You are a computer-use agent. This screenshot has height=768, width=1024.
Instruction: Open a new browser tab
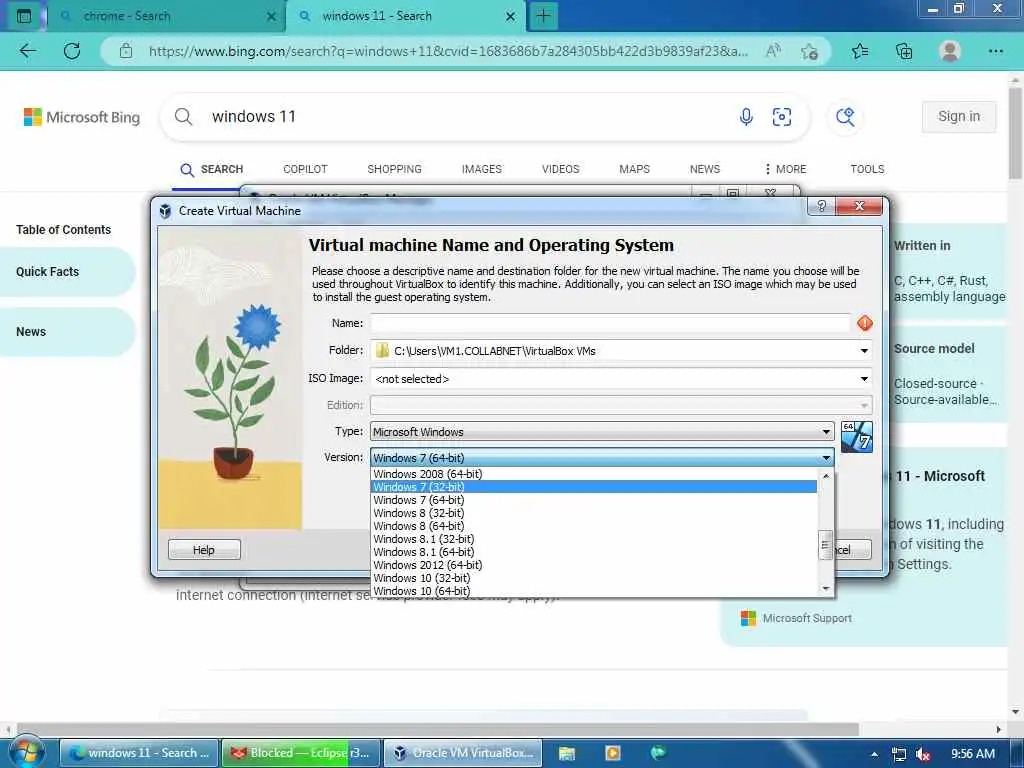543,16
